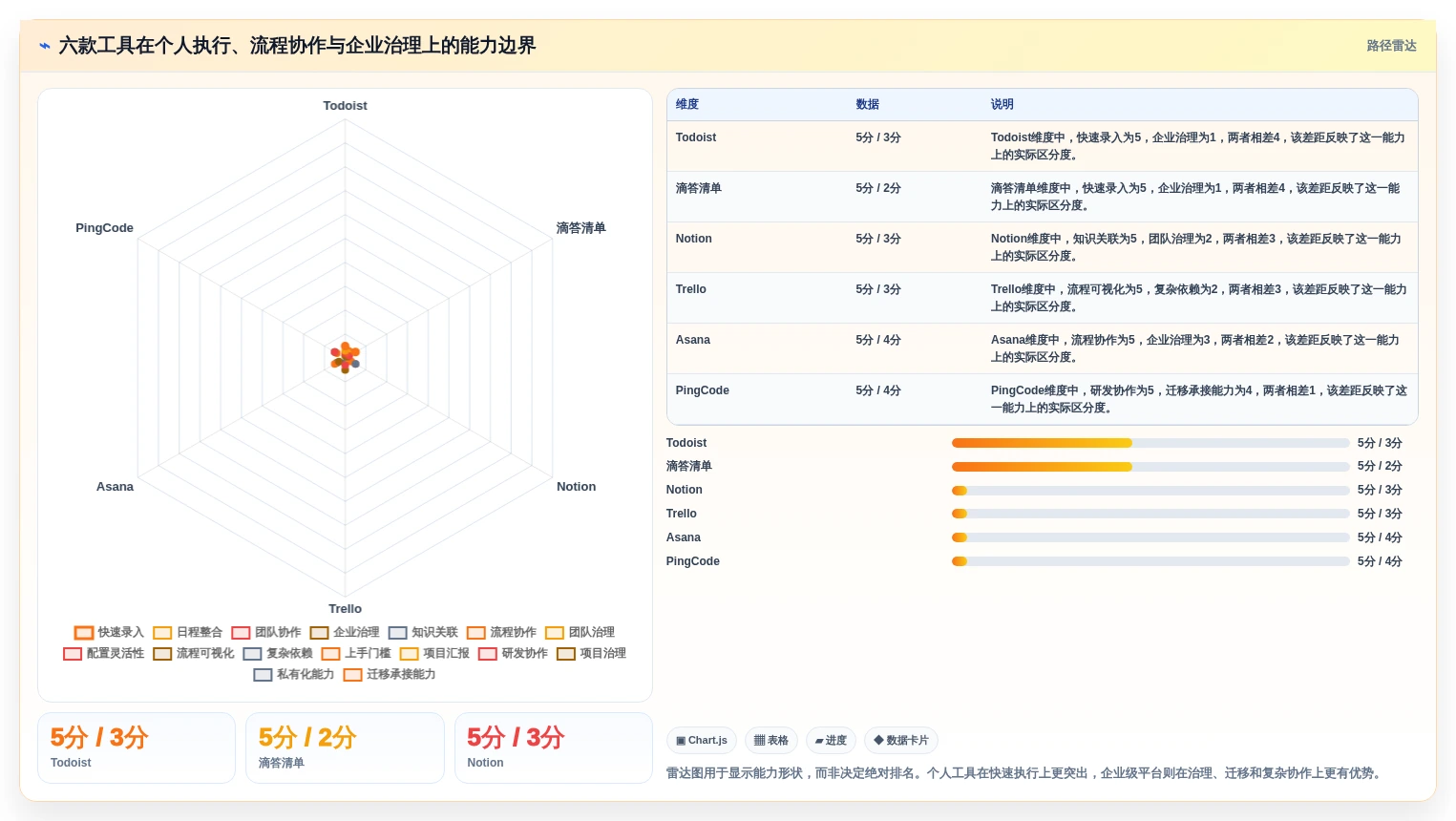Toggle 快速录入 legend swatch
The width and height of the screenshot is (1456, 821).
coord(84,633)
